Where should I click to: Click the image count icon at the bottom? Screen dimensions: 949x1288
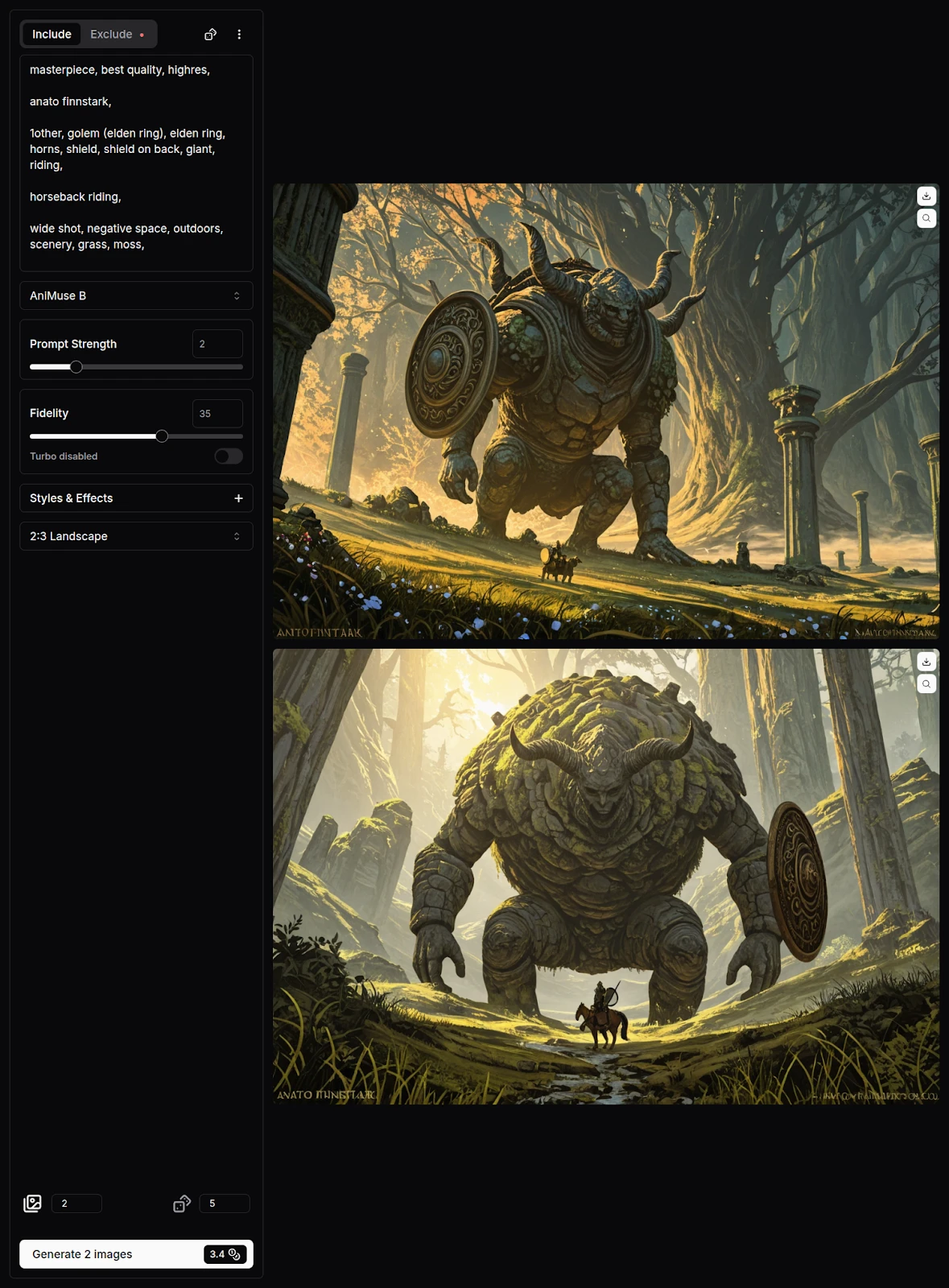pos(32,1203)
